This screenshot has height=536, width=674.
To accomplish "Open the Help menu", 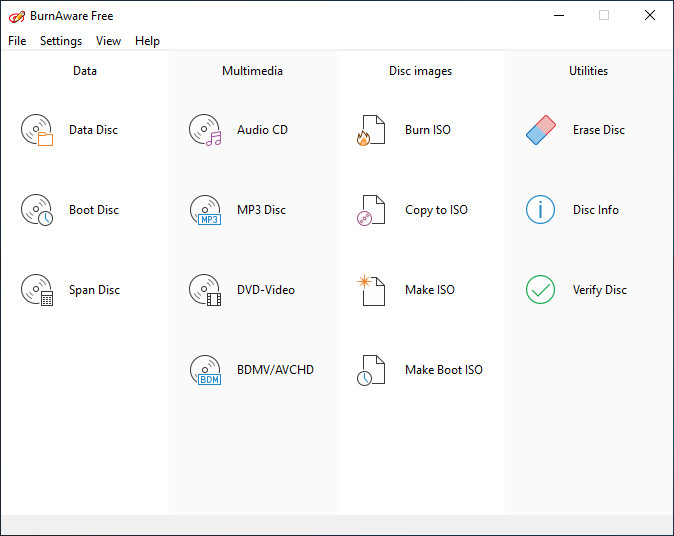I will [147, 41].
